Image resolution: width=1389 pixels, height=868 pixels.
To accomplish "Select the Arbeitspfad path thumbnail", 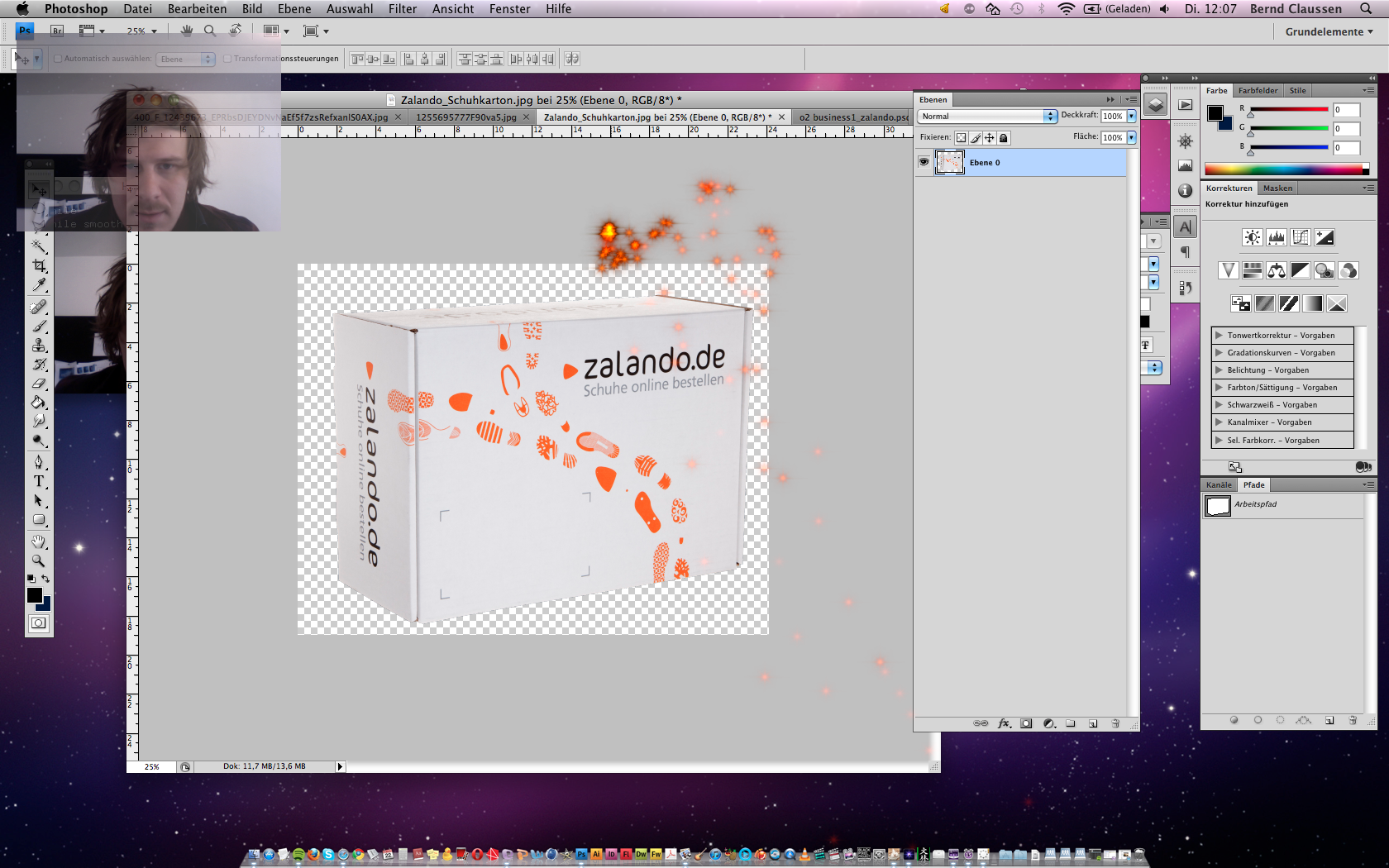I will click(x=1218, y=506).
